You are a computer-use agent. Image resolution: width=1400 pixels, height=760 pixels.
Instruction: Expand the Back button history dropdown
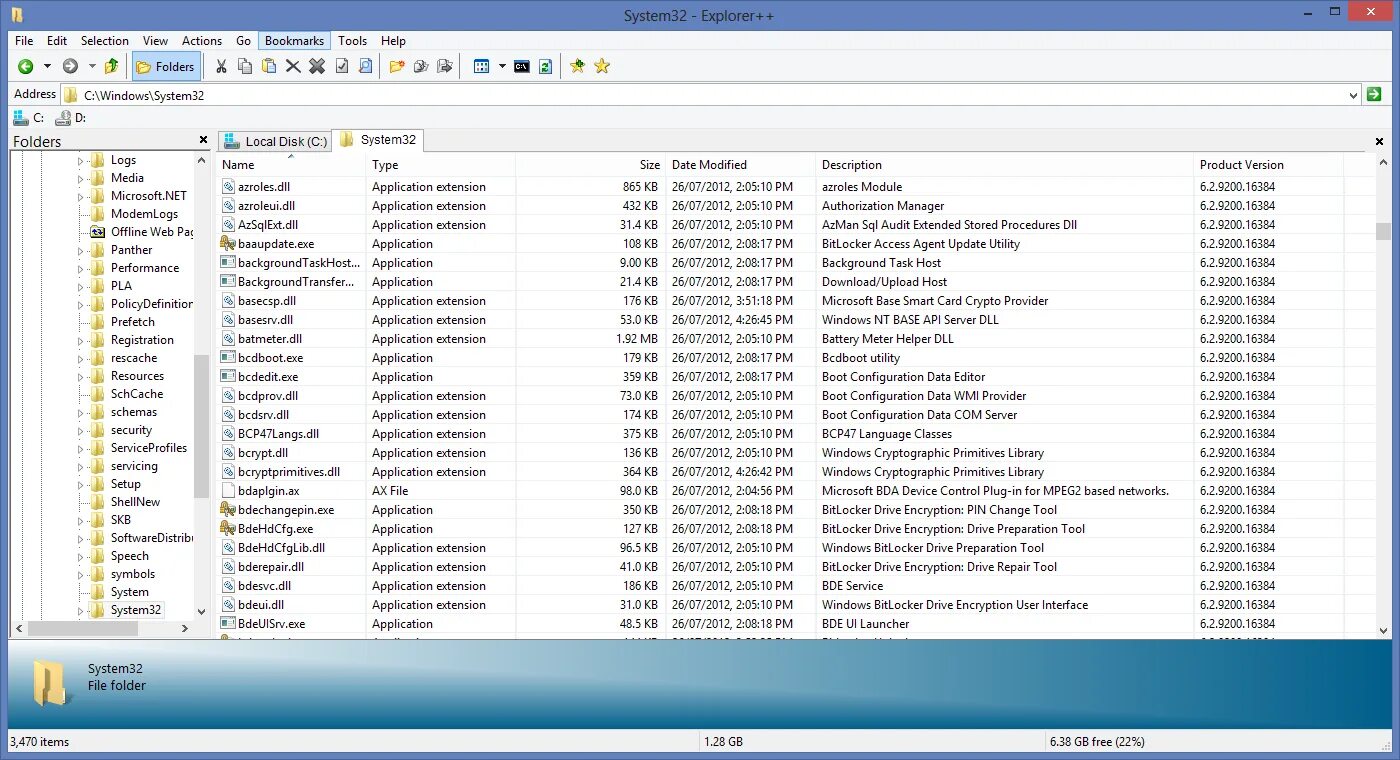[45, 66]
